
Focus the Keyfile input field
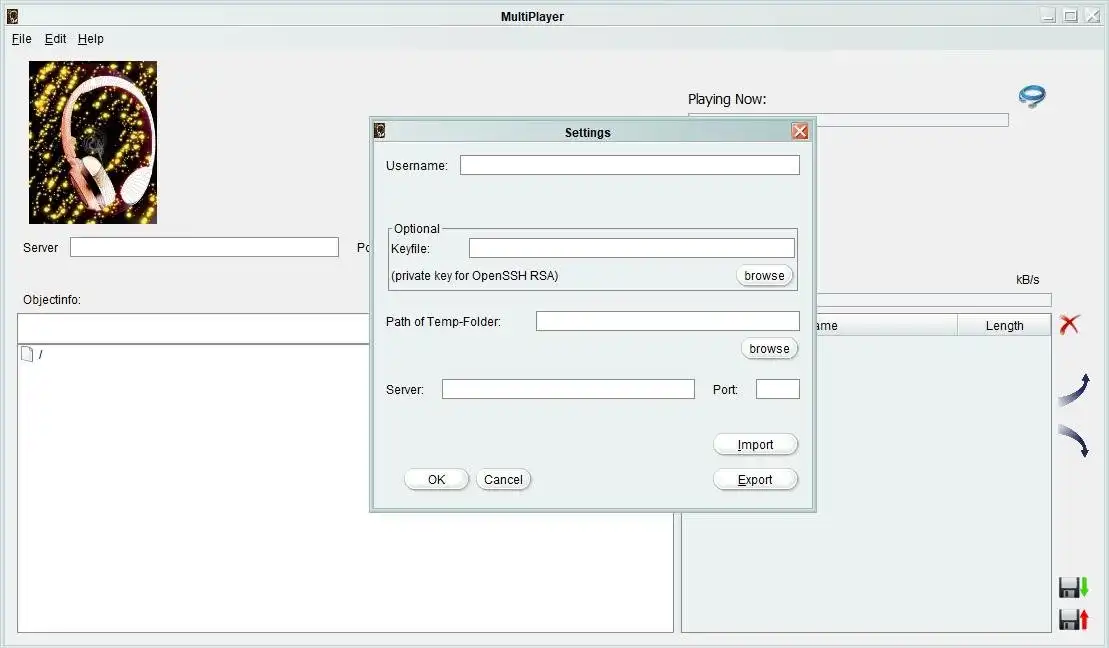tap(632, 248)
